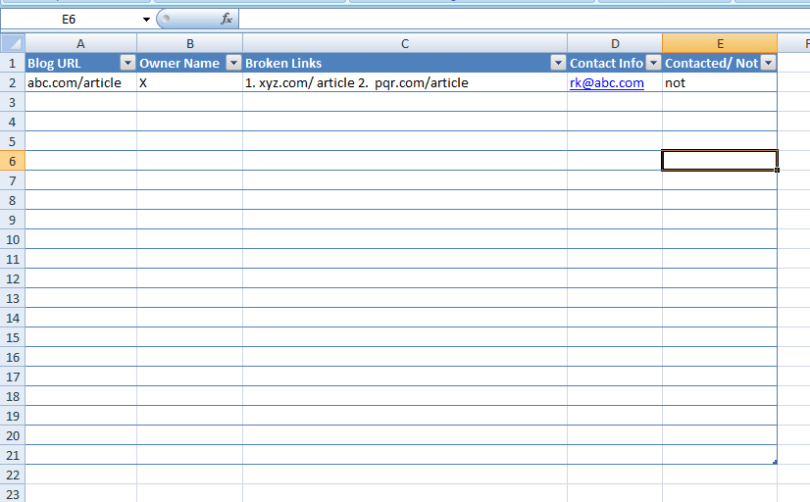Viewport: 810px width, 502px height.
Task: Select row 1 header
Action: coord(12,63)
